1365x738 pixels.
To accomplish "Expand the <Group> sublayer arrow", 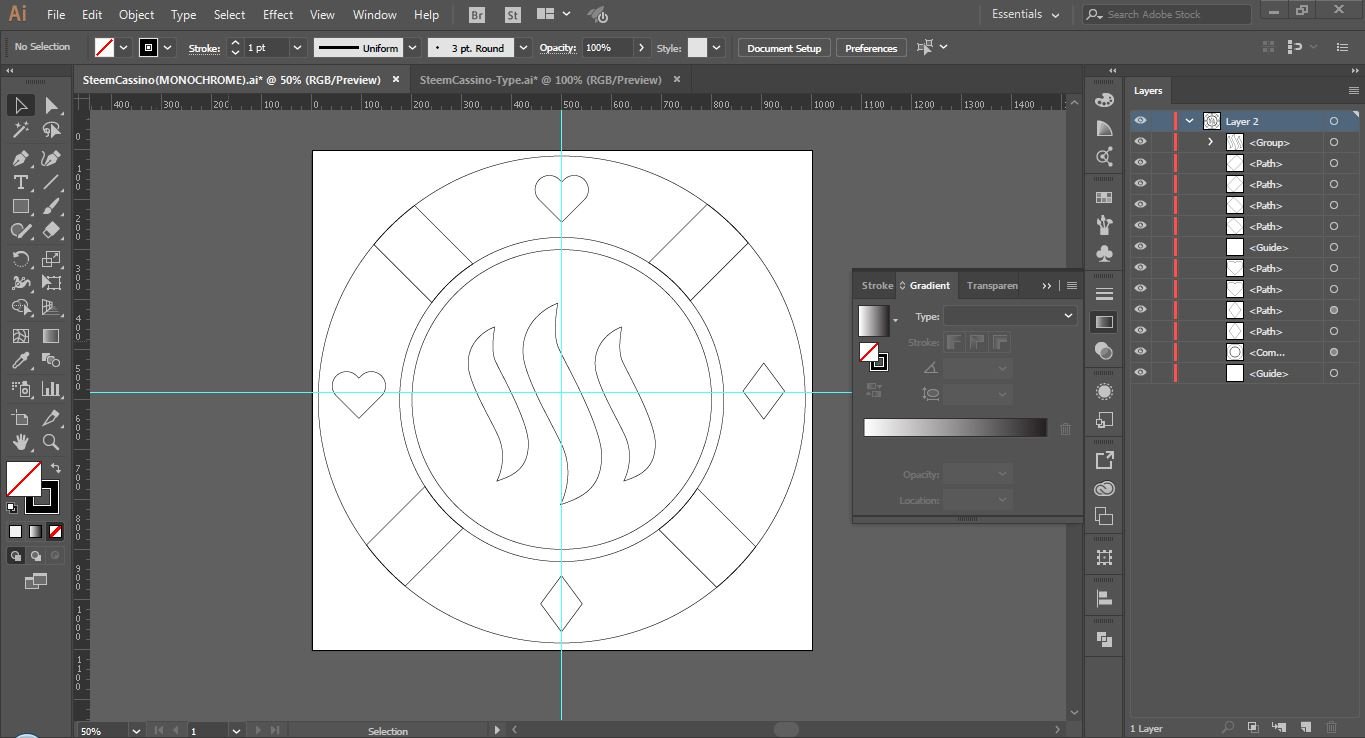I will tap(1210, 142).
